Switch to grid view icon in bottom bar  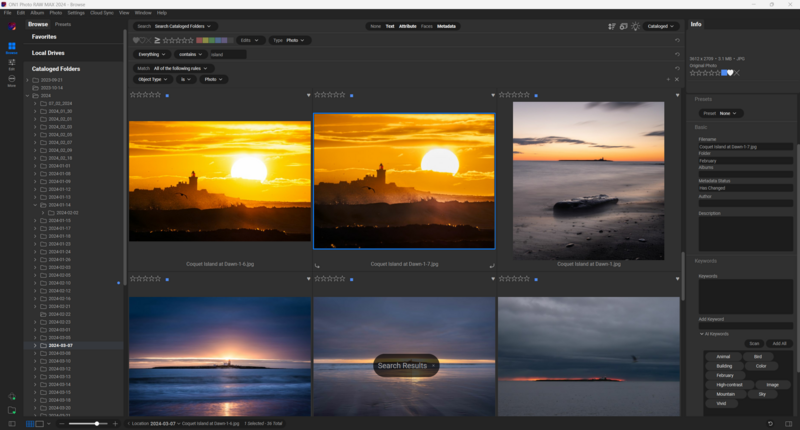click(30, 423)
